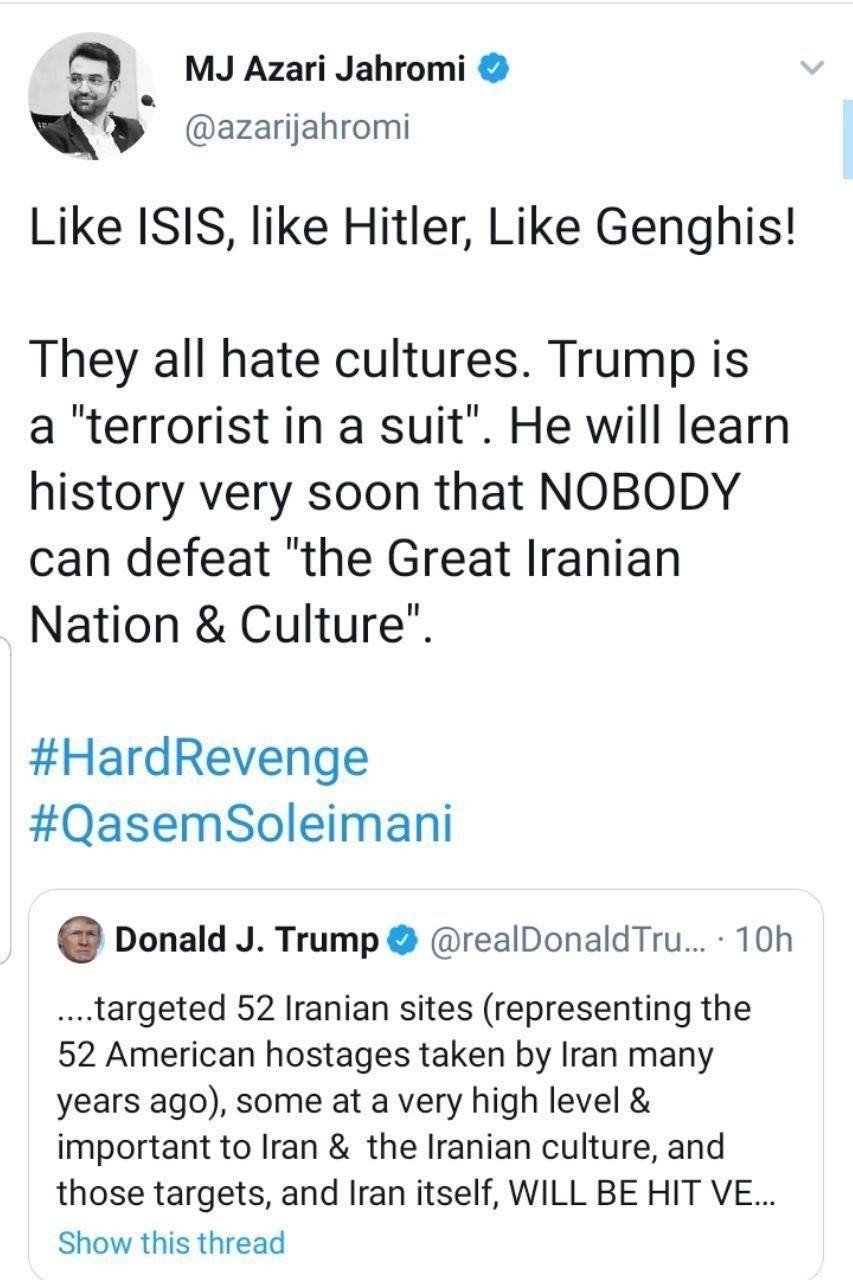This screenshot has width=853, height=1280.
Task: Click Donald J. Trump's small avatar
Action: coord(81,940)
